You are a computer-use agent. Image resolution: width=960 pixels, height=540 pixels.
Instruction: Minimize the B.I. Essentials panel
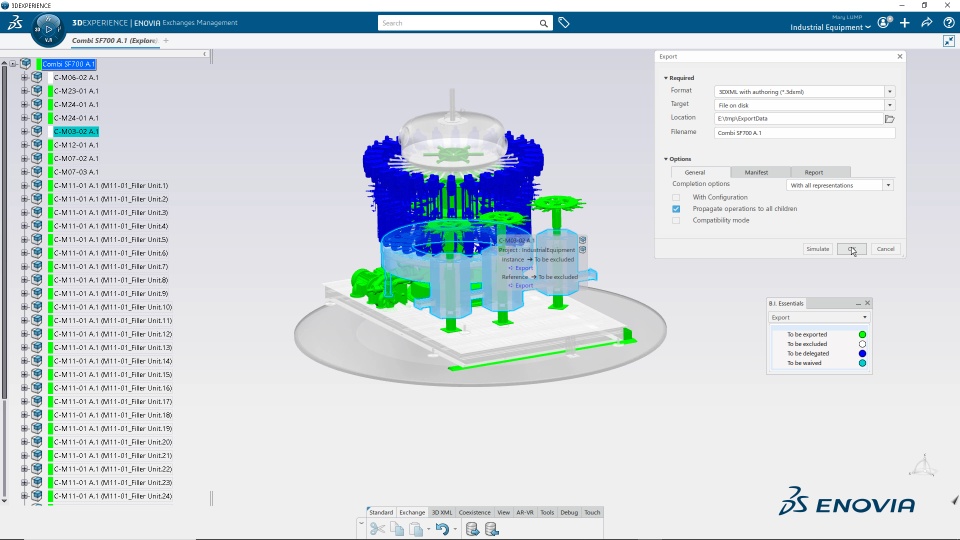pyautogui.click(x=858, y=303)
